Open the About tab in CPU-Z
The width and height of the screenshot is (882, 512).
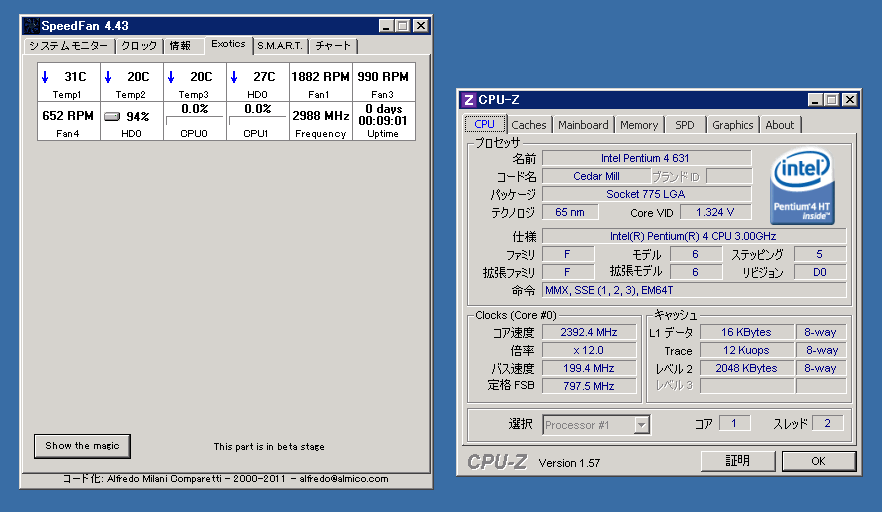pos(780,125)
